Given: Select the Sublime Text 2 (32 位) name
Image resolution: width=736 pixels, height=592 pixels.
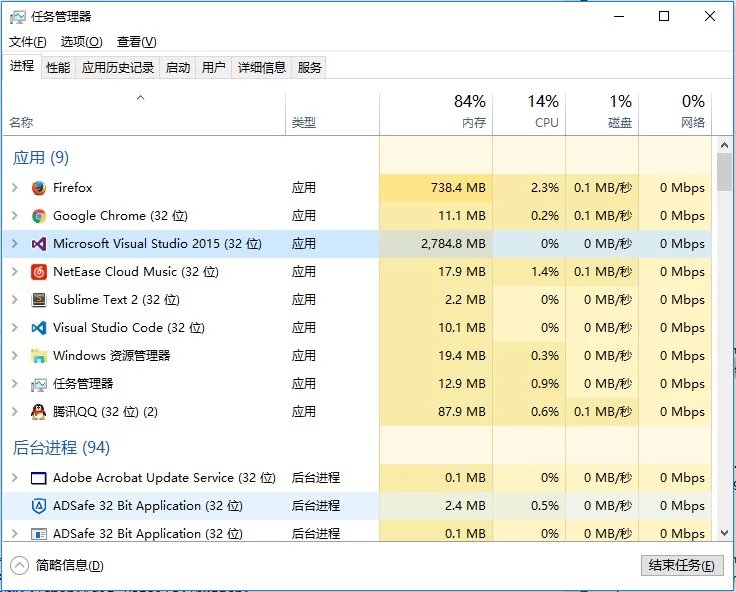Looking at the screenshot, I should 116,300.
